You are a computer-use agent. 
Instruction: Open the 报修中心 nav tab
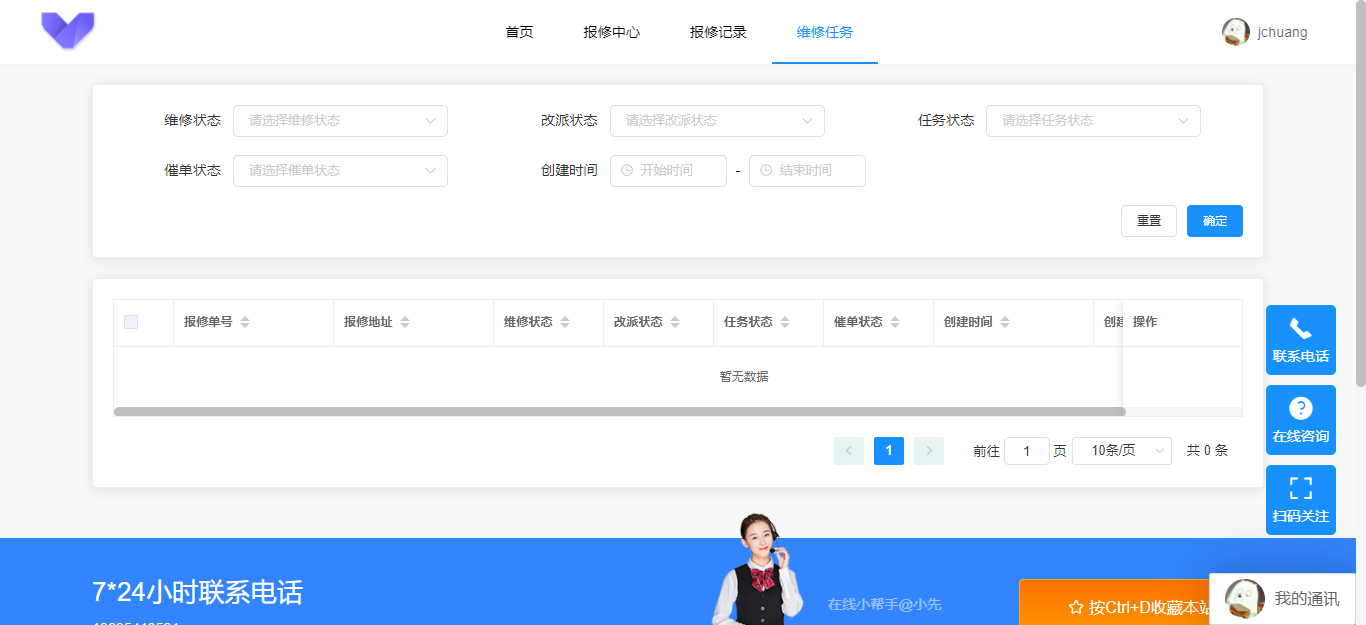point(612,32)
